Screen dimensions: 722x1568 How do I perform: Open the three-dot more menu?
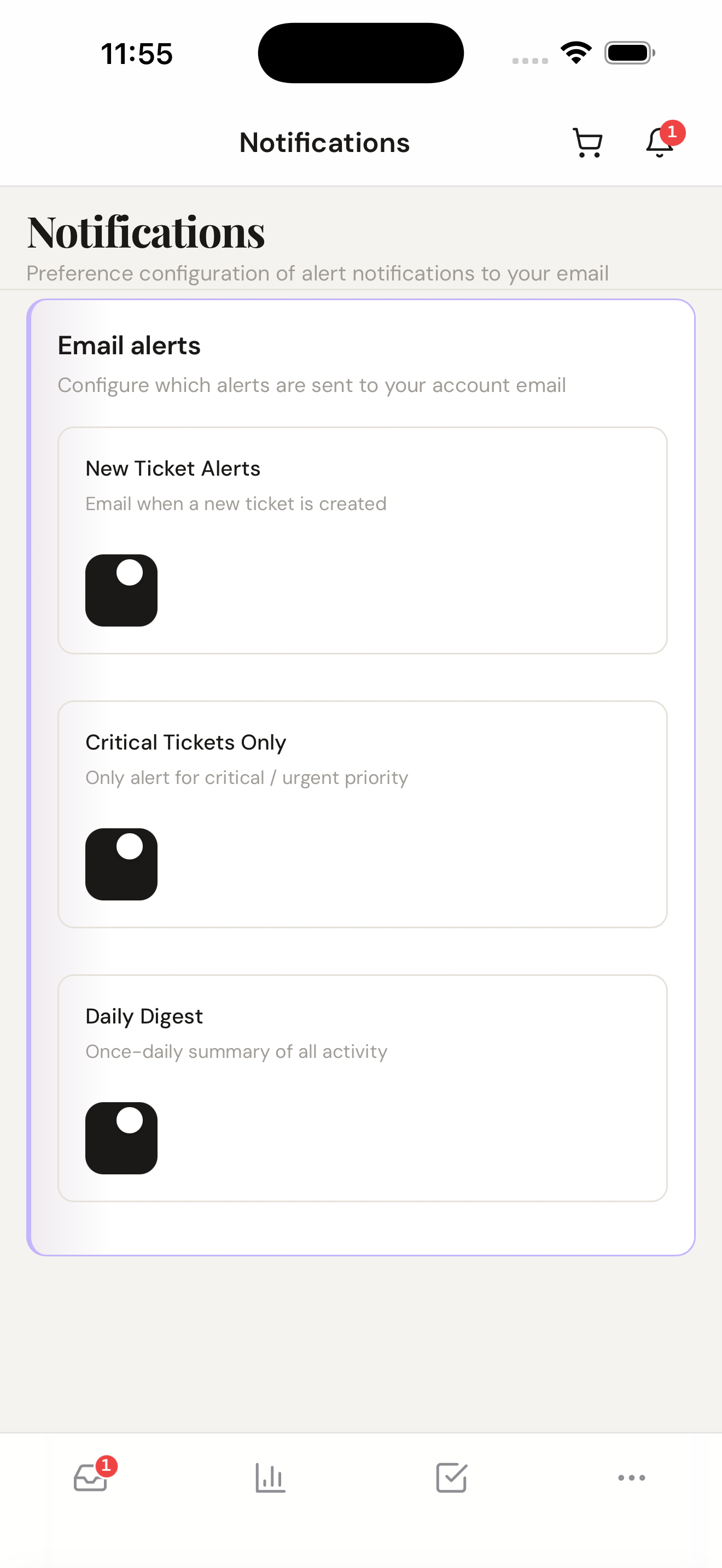click(x=631, y=1478)
